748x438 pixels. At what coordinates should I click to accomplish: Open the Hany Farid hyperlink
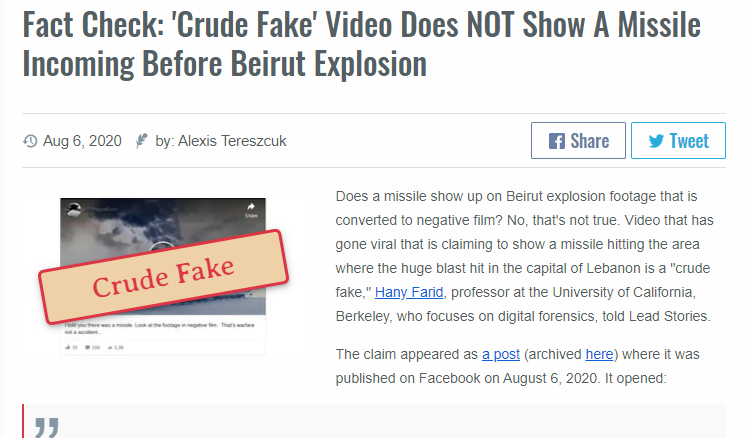(x=409, y=292)
